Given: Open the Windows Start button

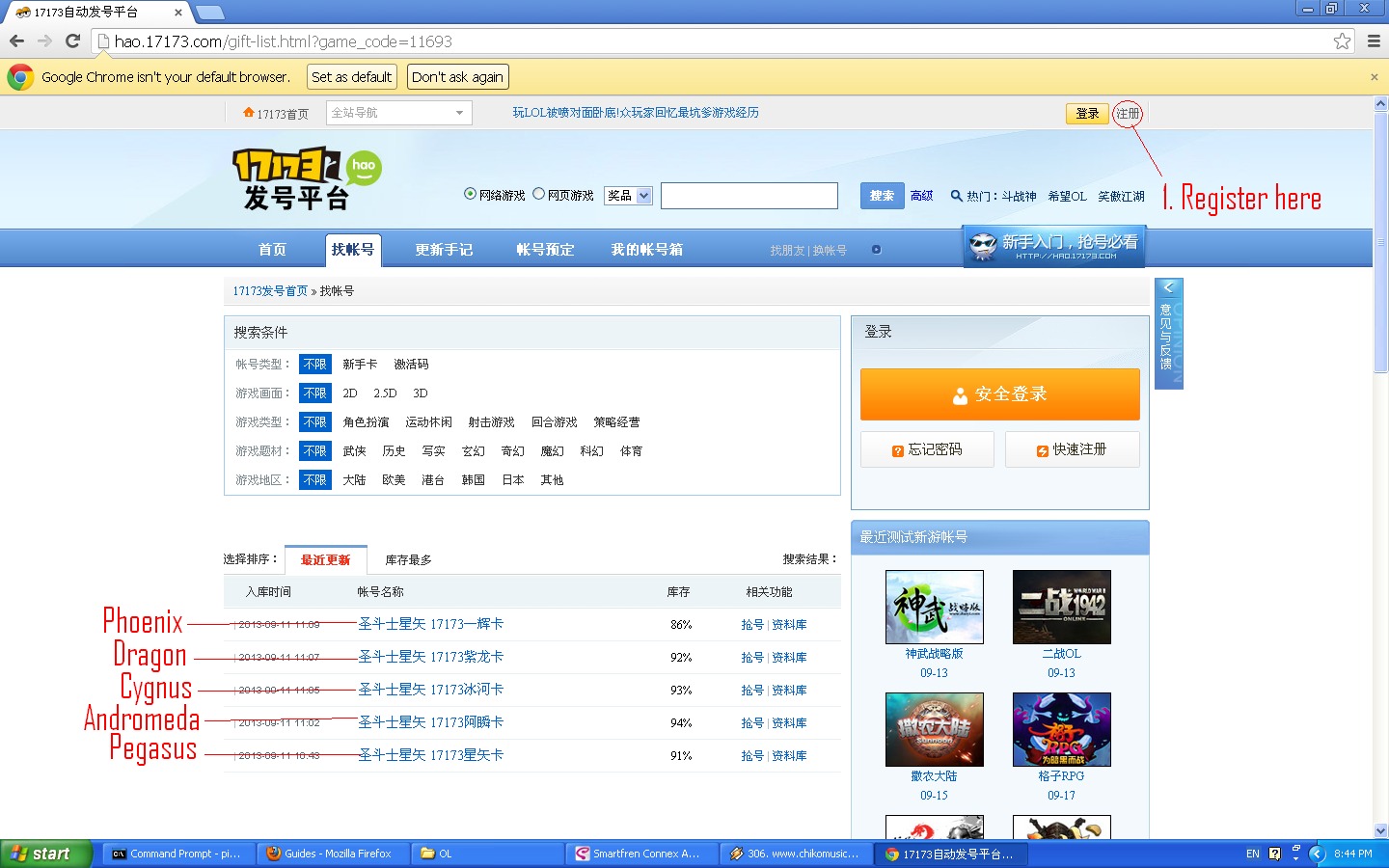Looking at the screenshot, I should (45, 854).
